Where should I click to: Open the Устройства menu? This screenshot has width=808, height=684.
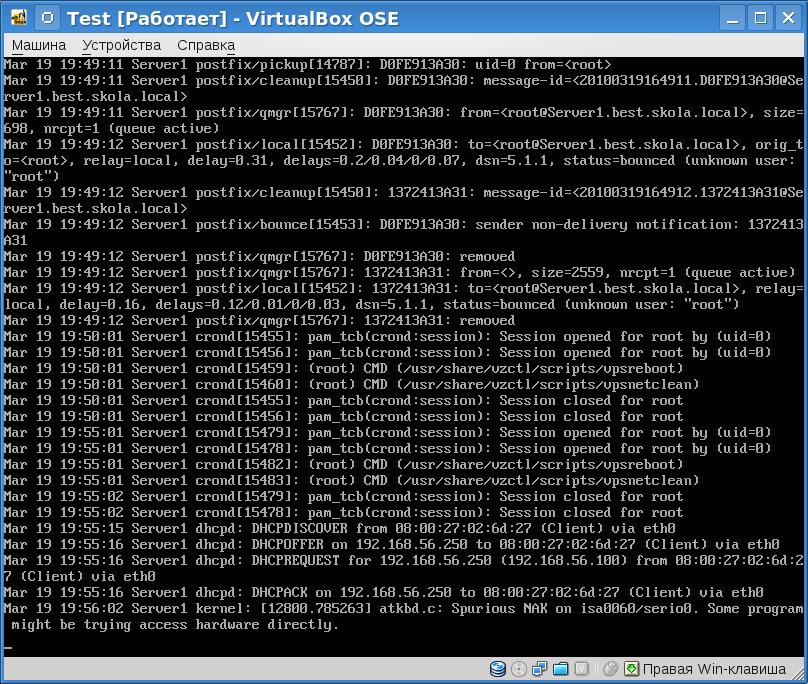[x=121, y=45]
